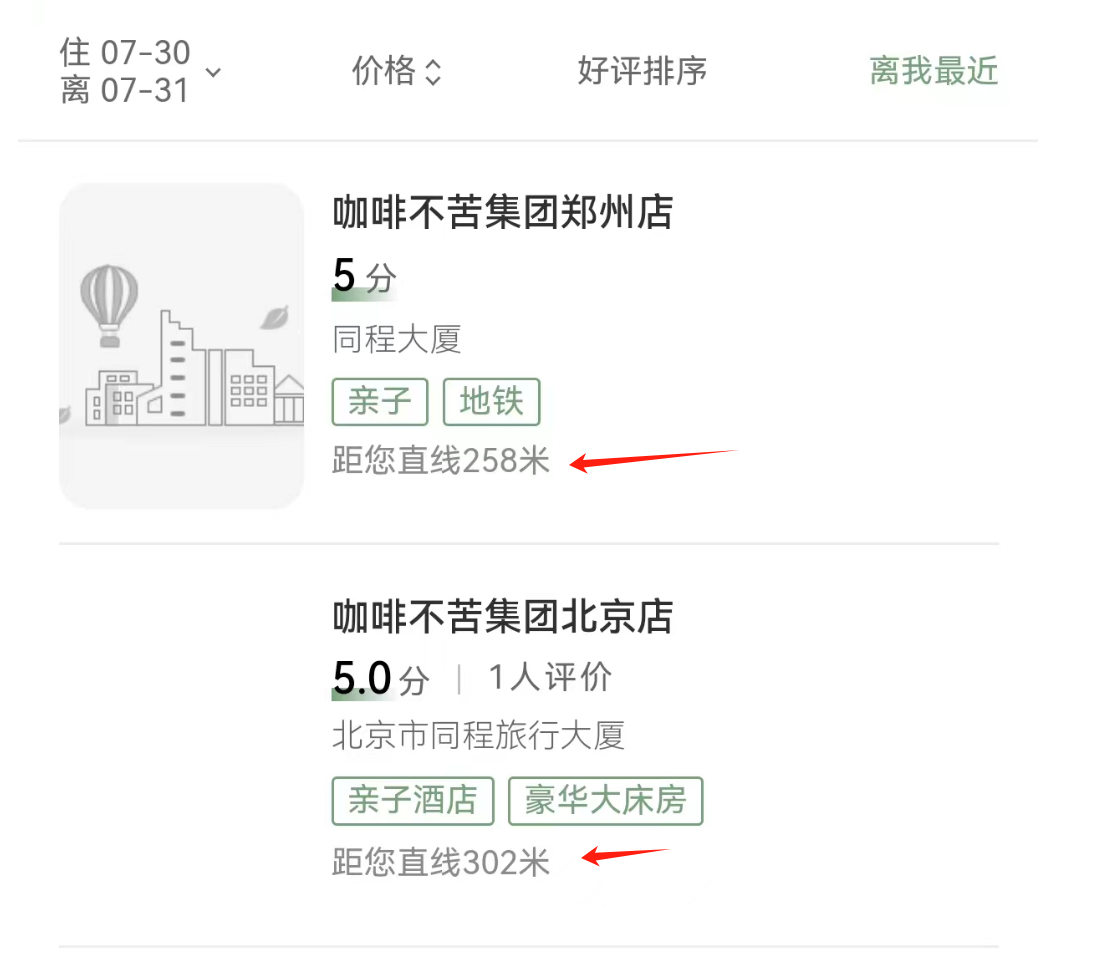Sort by 价格
Image resolution: width=1107 pixels, height=979 pixels.
(384, 71)
